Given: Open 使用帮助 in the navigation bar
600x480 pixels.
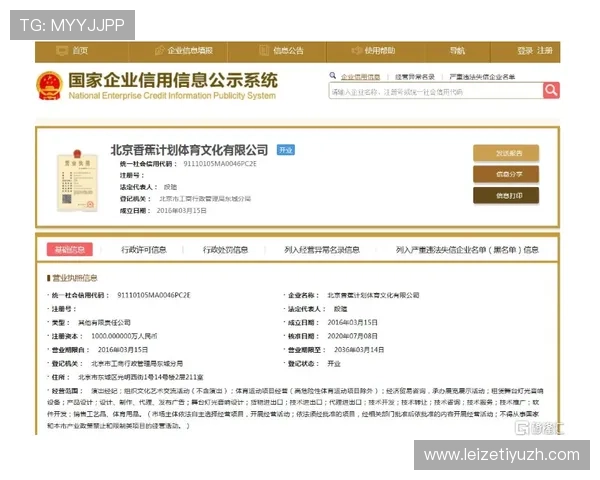Looking at the screenshot, I should 380,51.
